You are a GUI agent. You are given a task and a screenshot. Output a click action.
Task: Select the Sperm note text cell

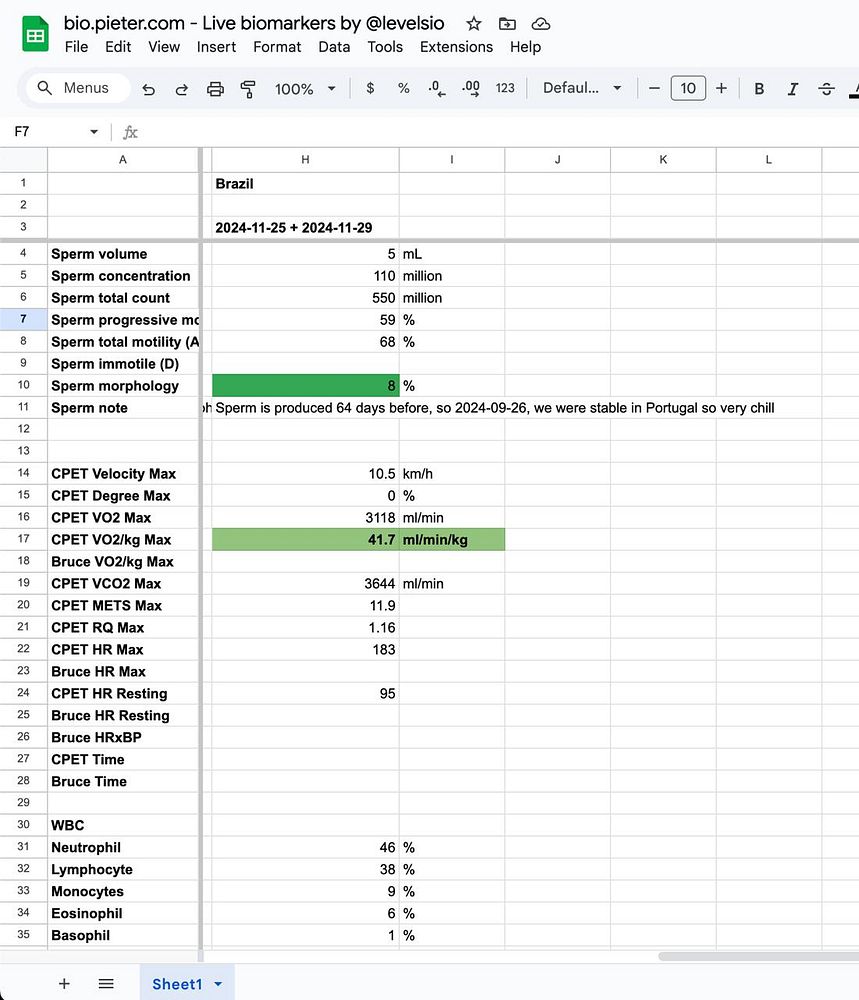click(x=494, y=408)
